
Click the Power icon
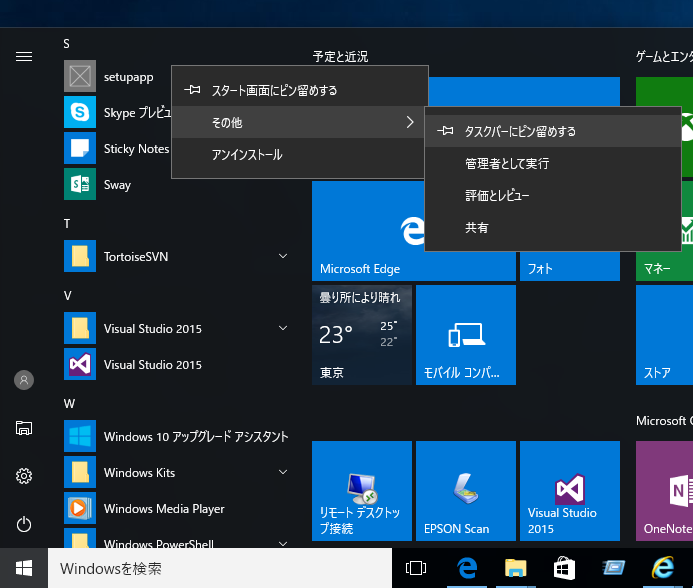[24, 524]
